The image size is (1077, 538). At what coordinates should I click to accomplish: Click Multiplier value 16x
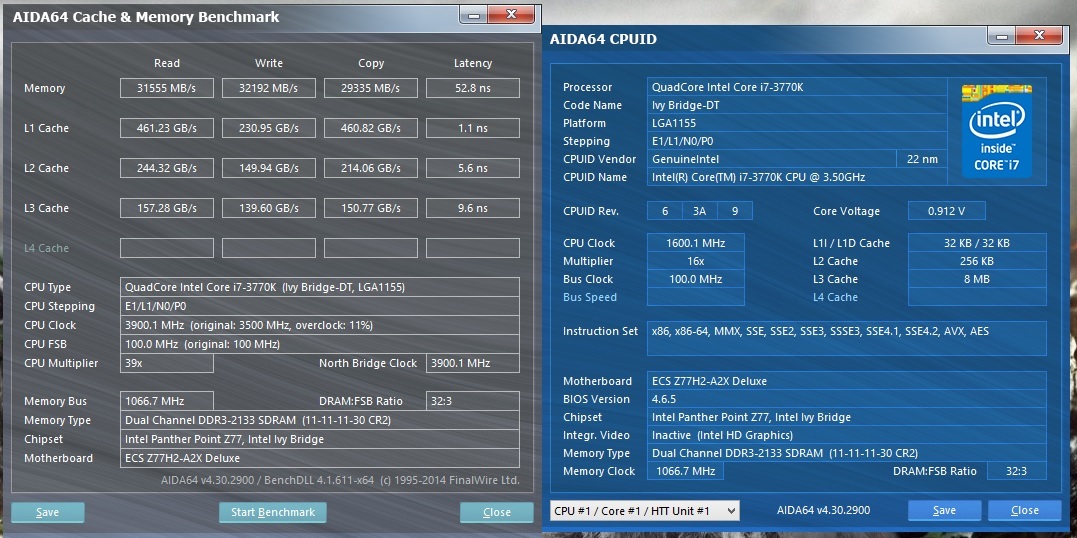pyautogui.click(x=695, y=261)
